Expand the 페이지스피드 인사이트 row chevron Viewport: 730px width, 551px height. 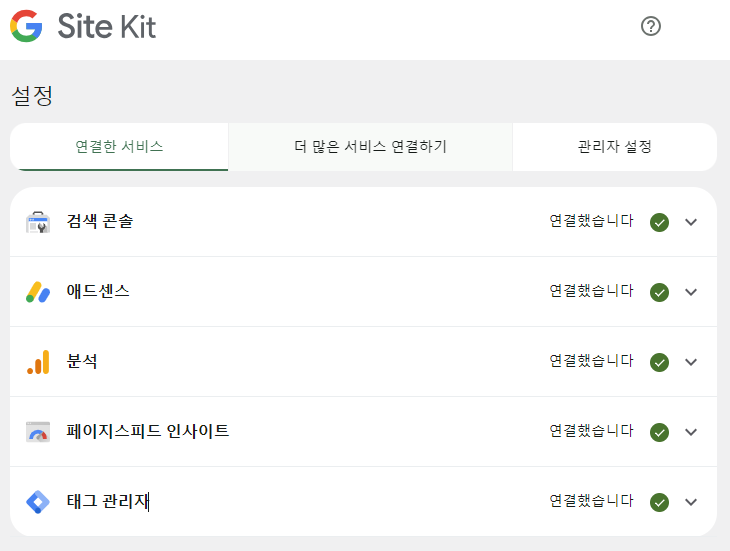coord(691,432)
